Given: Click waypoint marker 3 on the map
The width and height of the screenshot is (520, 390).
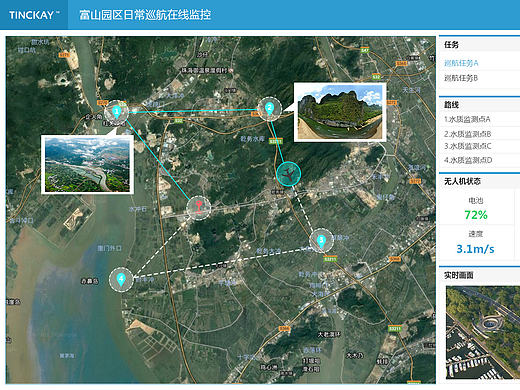Looking at the screenshot, I should point(321,241).
